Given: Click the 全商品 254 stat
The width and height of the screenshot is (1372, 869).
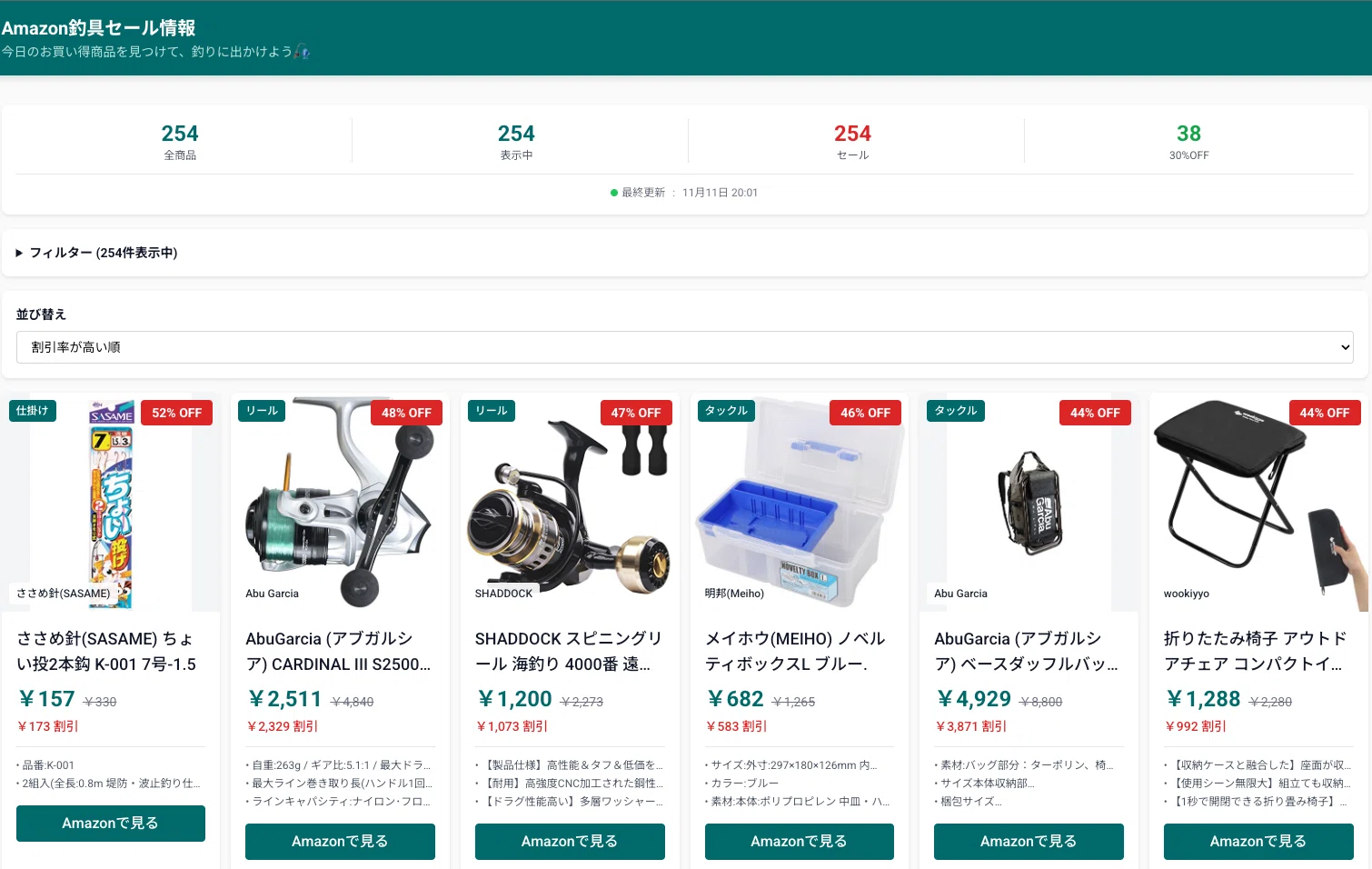Looking at the screenshot, I should pos(180,142).
